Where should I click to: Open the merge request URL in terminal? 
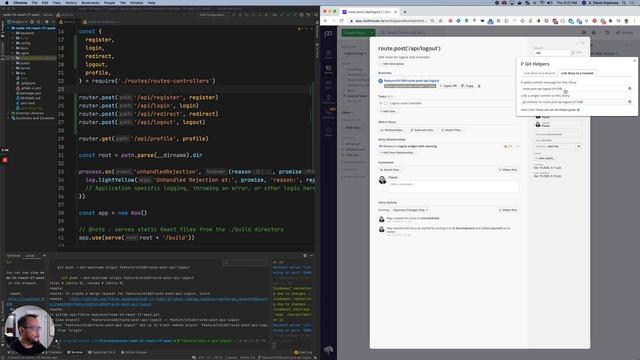pos(159,301)
